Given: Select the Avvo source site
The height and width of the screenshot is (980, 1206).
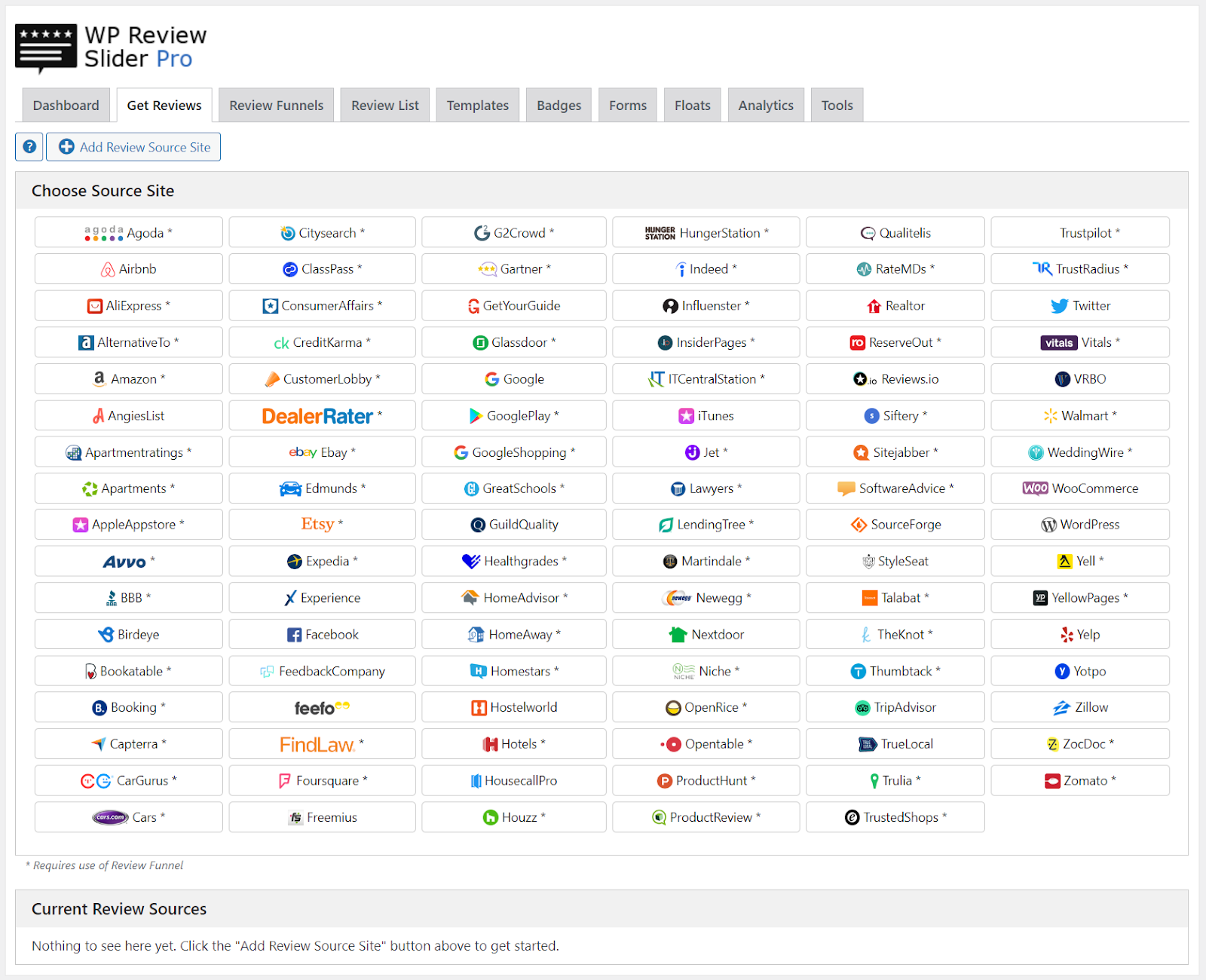Looking at the screenshot, I should 129,562.
